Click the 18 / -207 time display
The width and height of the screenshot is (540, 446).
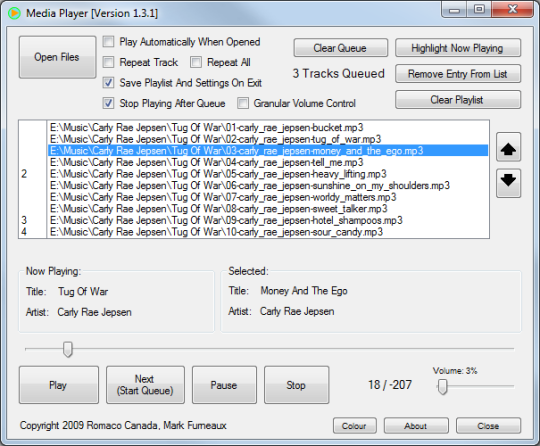[390, 385]
